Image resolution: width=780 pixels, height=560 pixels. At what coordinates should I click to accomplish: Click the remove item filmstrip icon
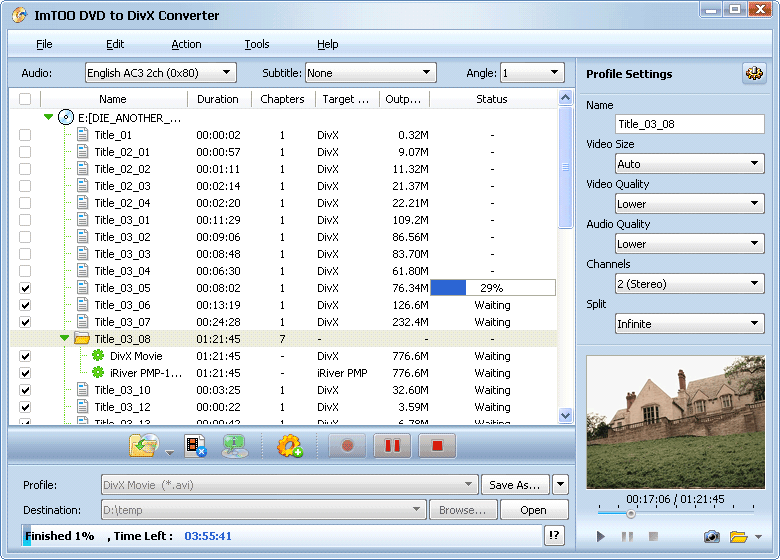195,446
